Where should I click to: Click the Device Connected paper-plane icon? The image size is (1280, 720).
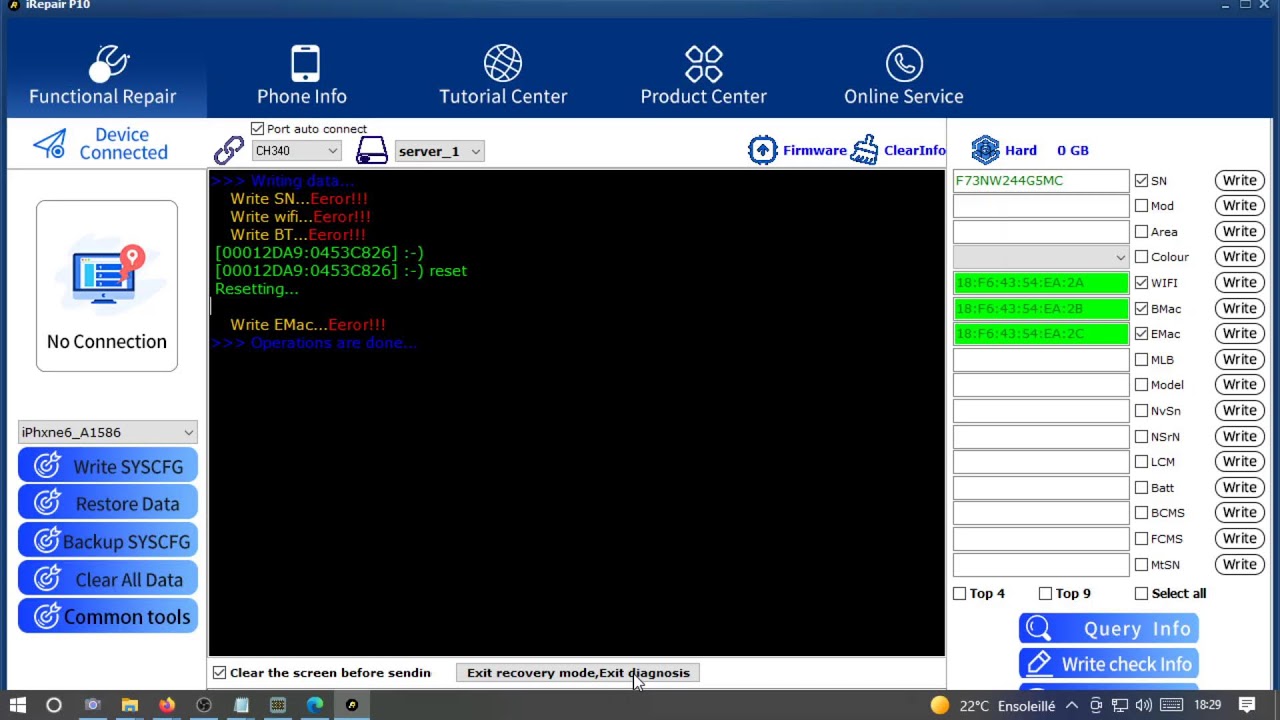coord(49,144)
